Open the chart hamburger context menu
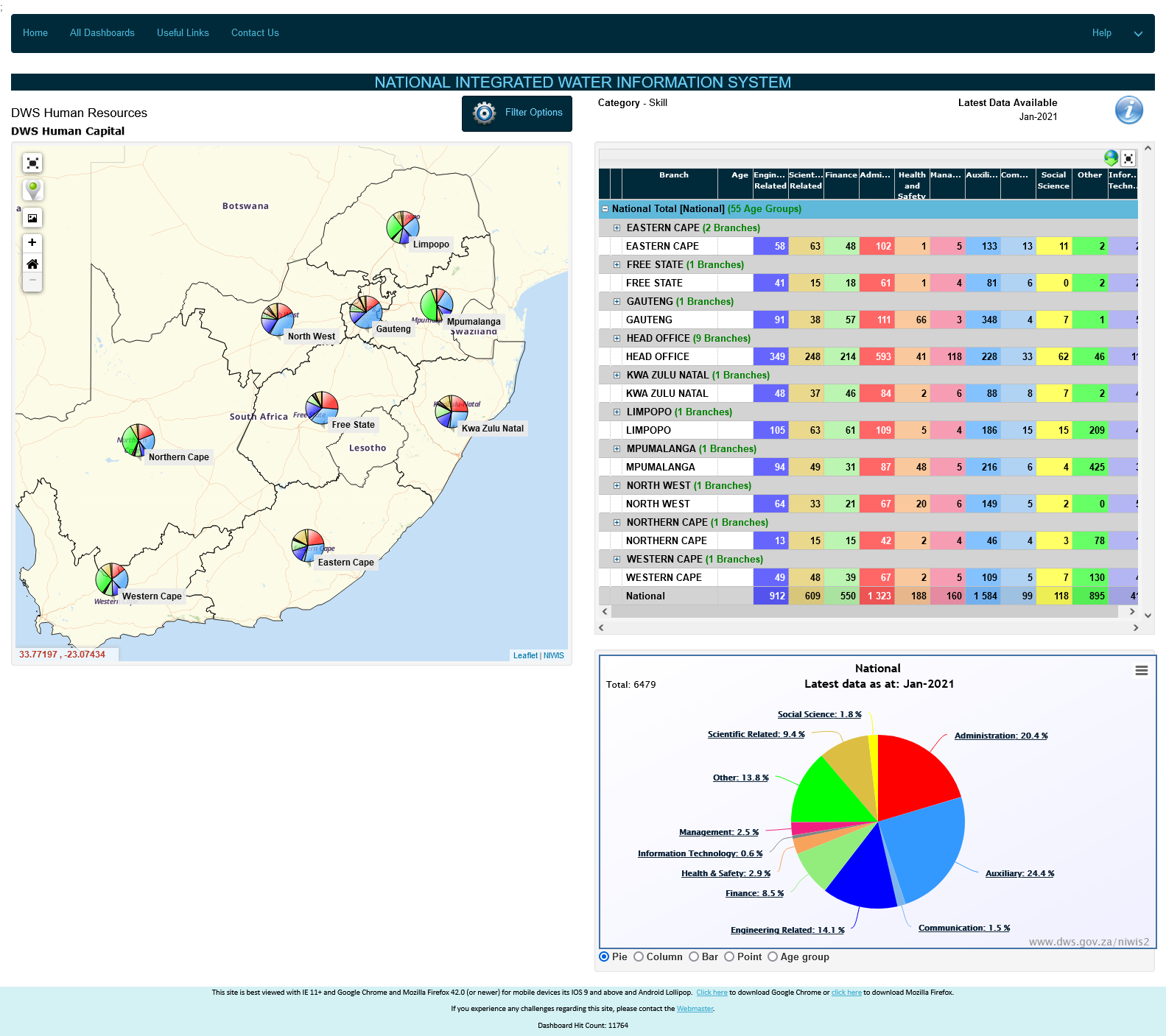 pyautogui.click(x=1141, y=670)
